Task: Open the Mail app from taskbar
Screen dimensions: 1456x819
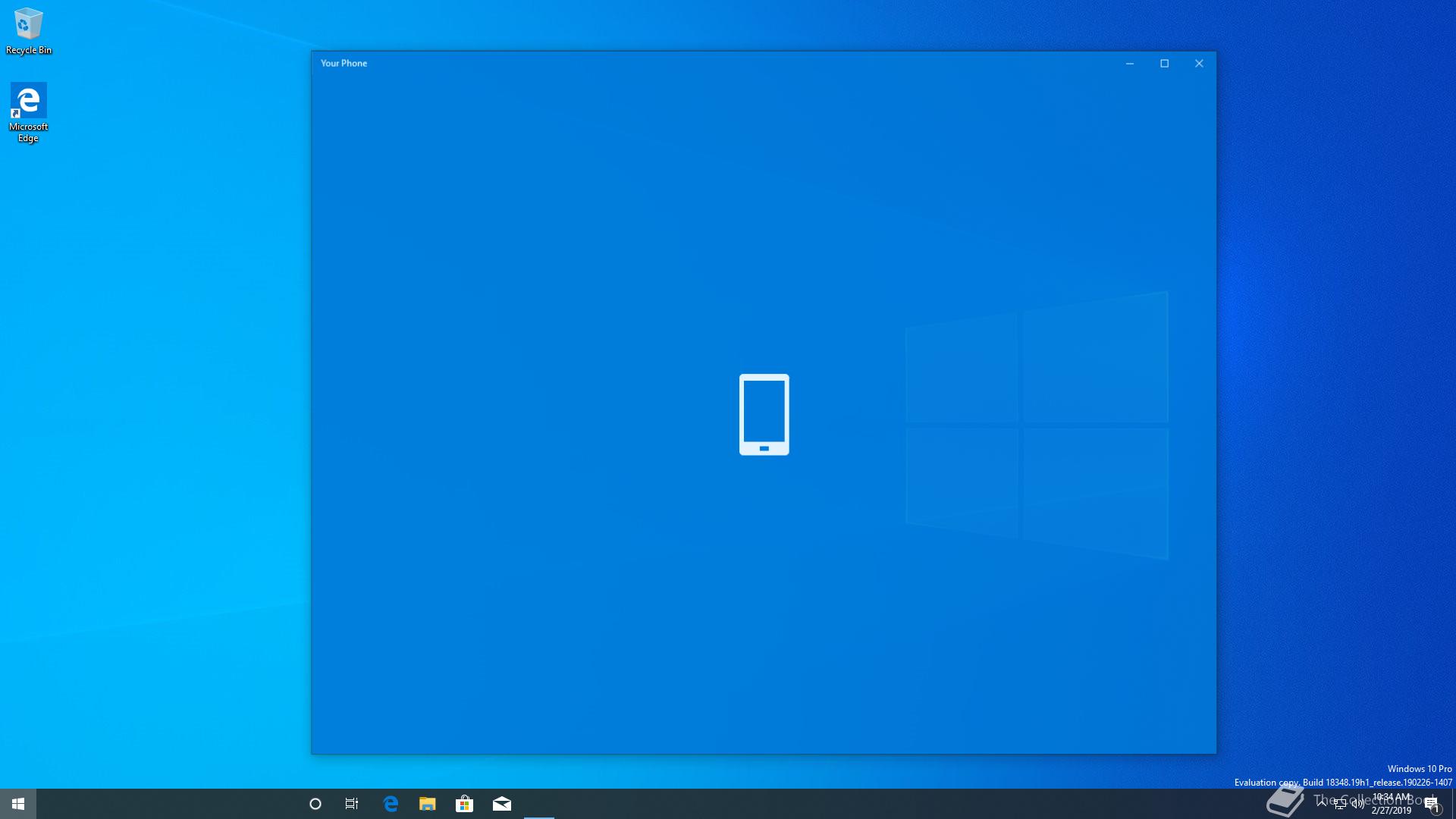Action: (x=502, y=804)
